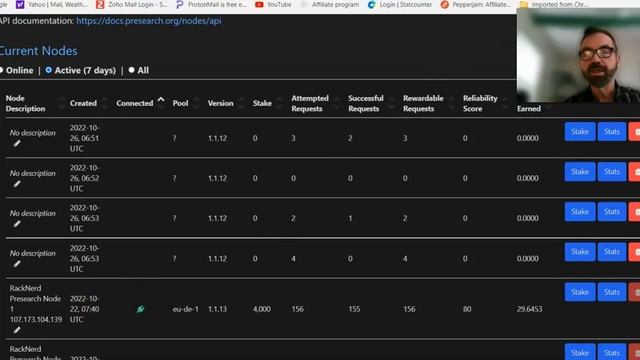The width and height of the screenshot is (640, 360).
Task: Open the Pepperjam Affiliate bookmark
Action: point(476,4)
